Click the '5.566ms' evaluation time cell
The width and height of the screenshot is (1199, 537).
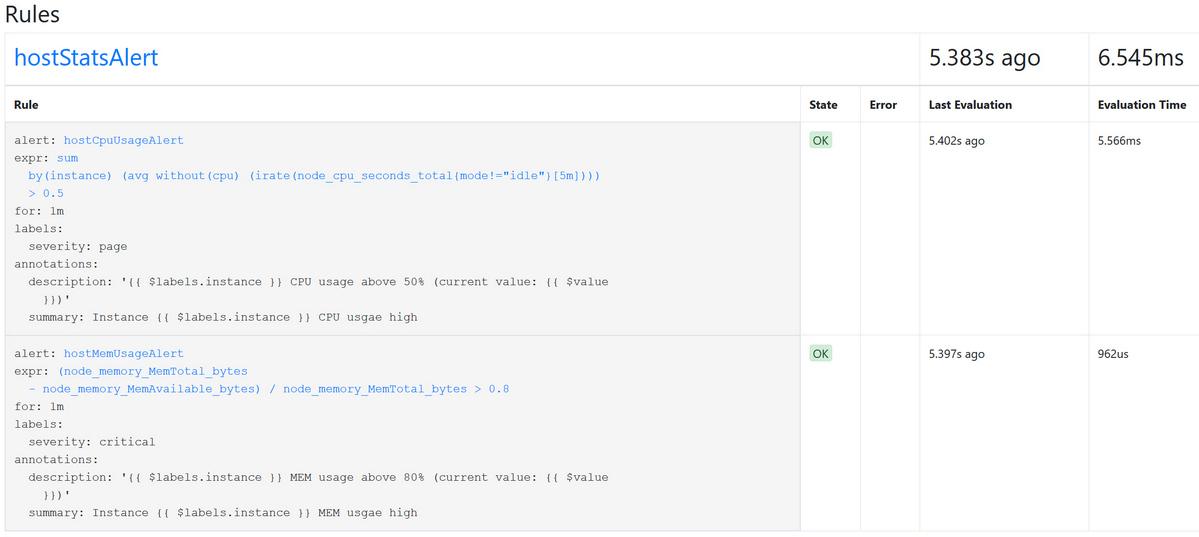click(1119, 141)
